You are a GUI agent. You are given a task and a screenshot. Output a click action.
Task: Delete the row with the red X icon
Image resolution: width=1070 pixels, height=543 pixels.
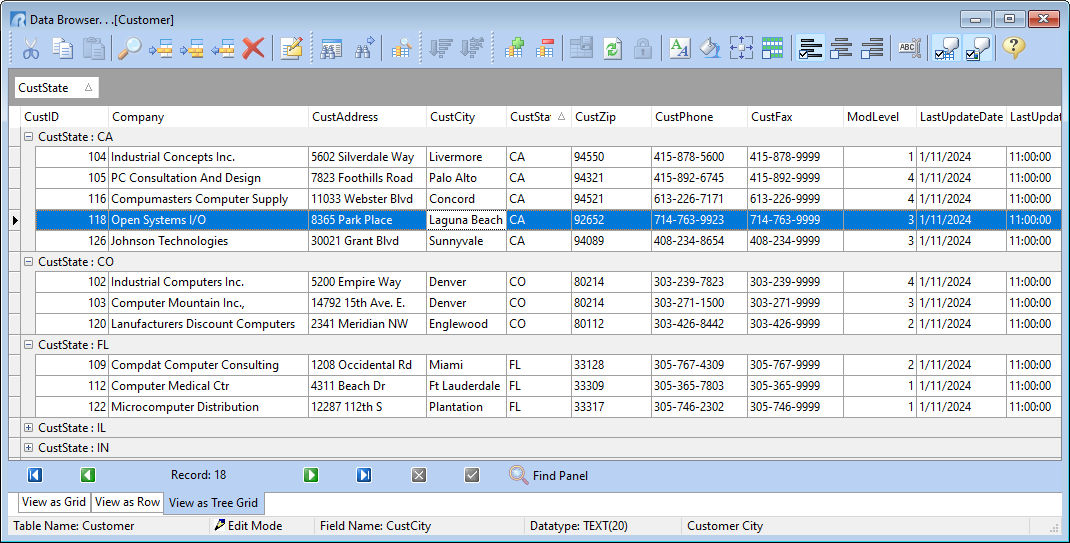pos(254,48)
